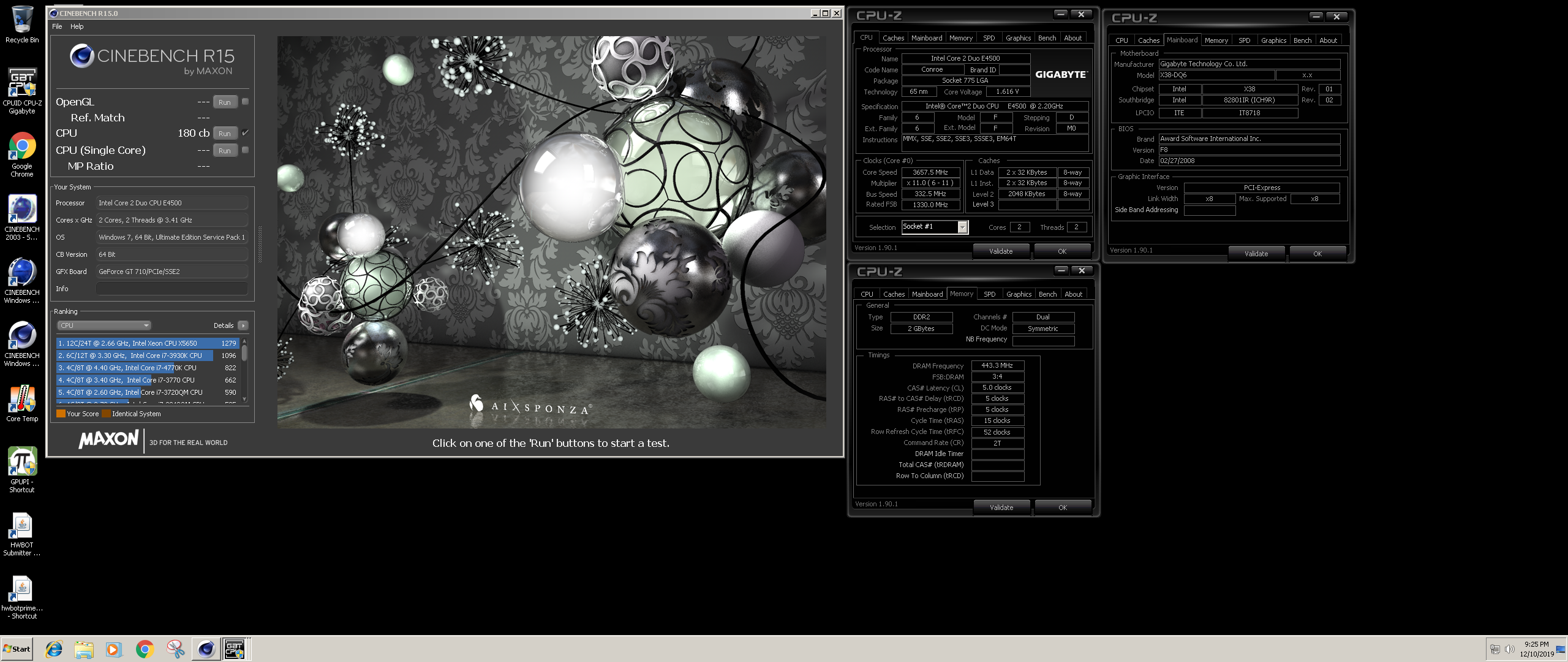
Task: Open the Recycle Bin desktop icon
Action: (22, 25)
